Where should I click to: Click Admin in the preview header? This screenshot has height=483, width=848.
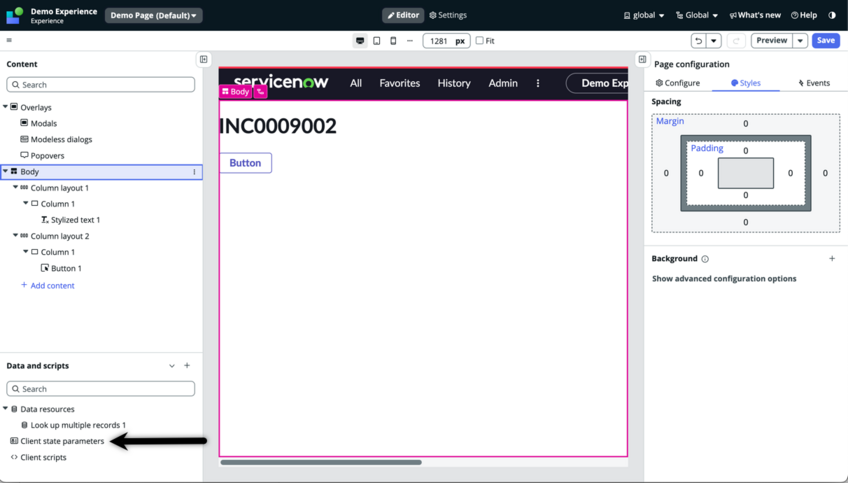point(503,83)
